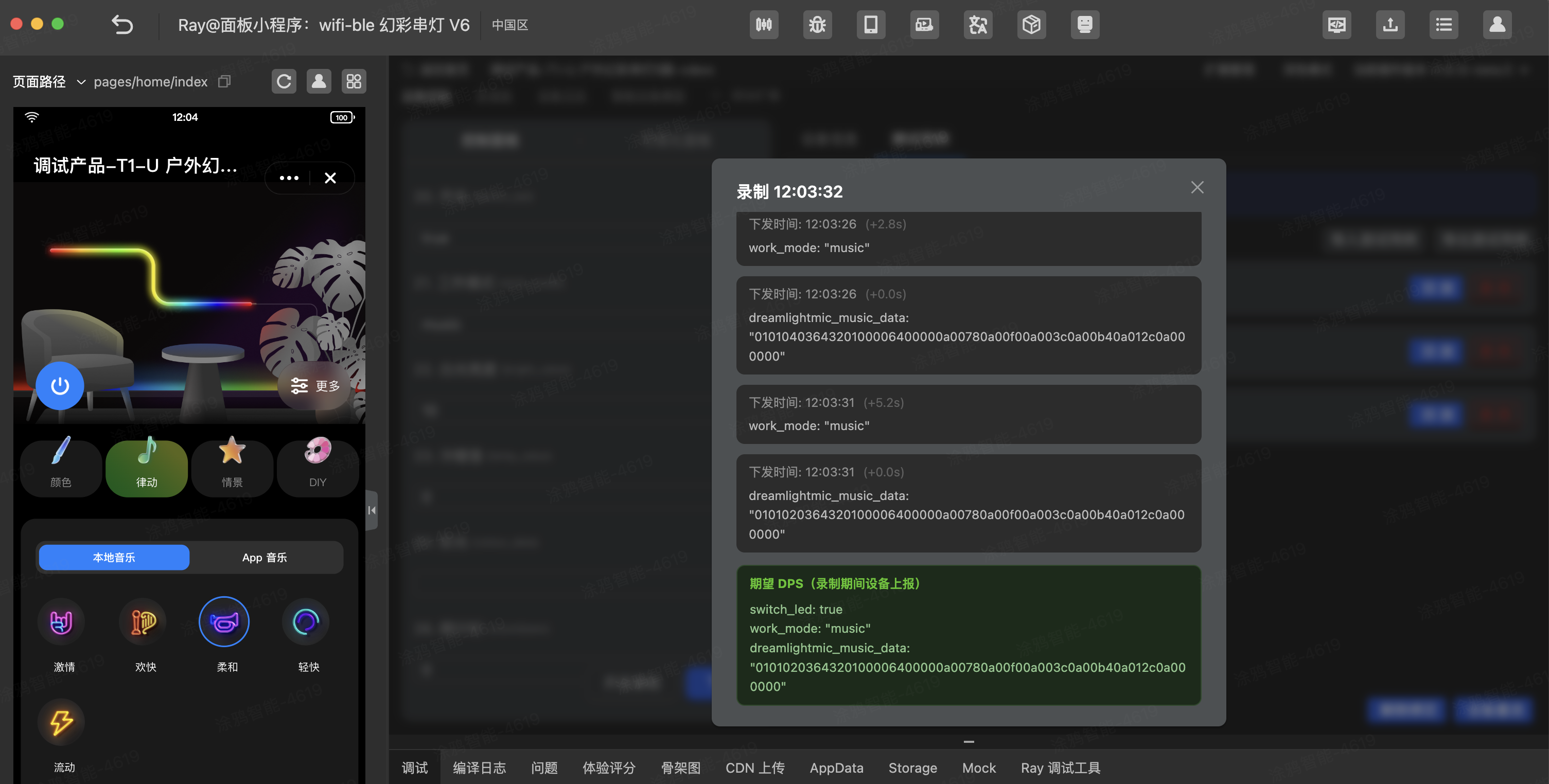Open the simulator user profile icon
The image size is (1549, 784).
[319, 81]
